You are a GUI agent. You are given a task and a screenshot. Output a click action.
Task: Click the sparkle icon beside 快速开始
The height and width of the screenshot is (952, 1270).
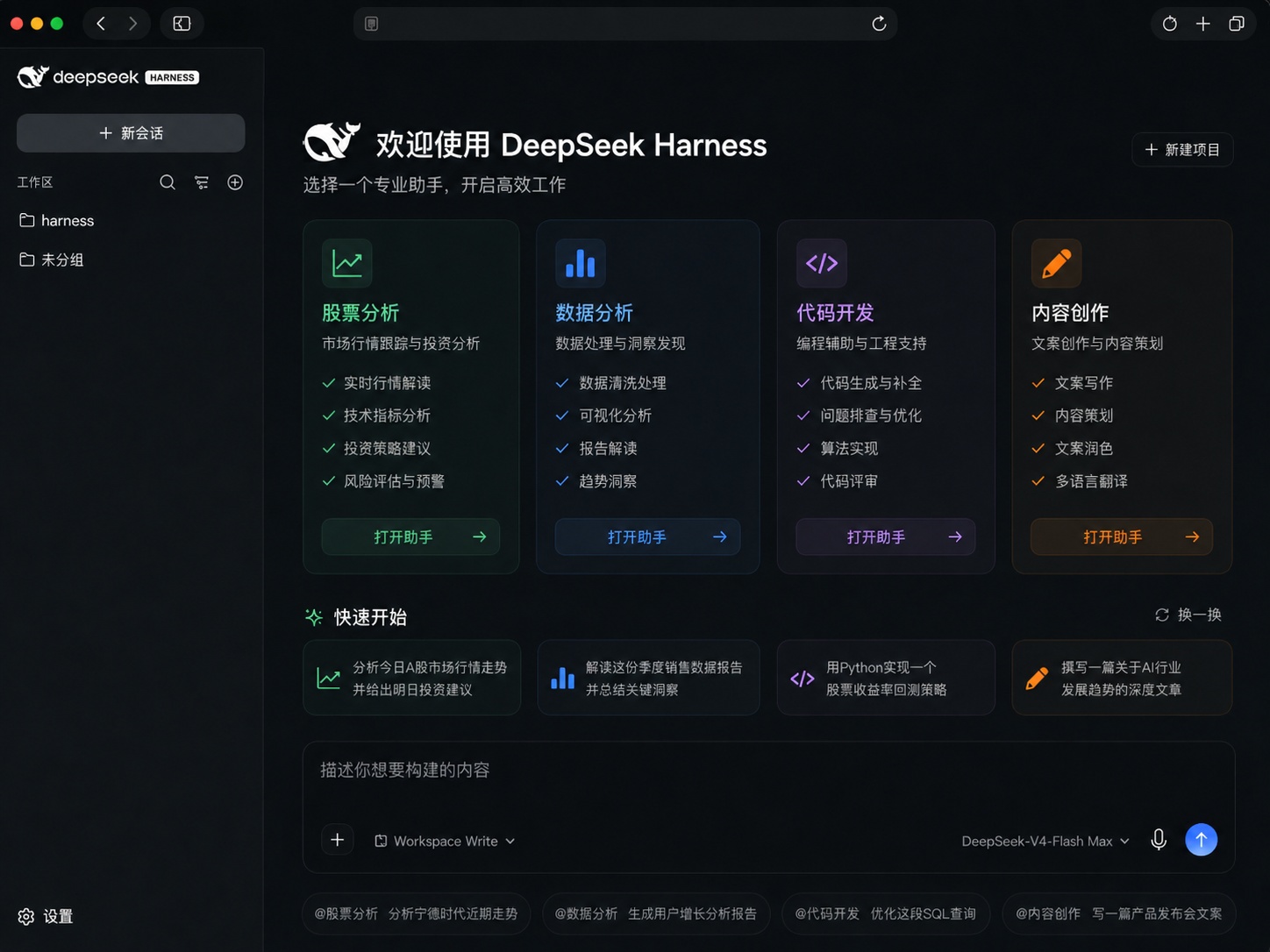(314, 617)
